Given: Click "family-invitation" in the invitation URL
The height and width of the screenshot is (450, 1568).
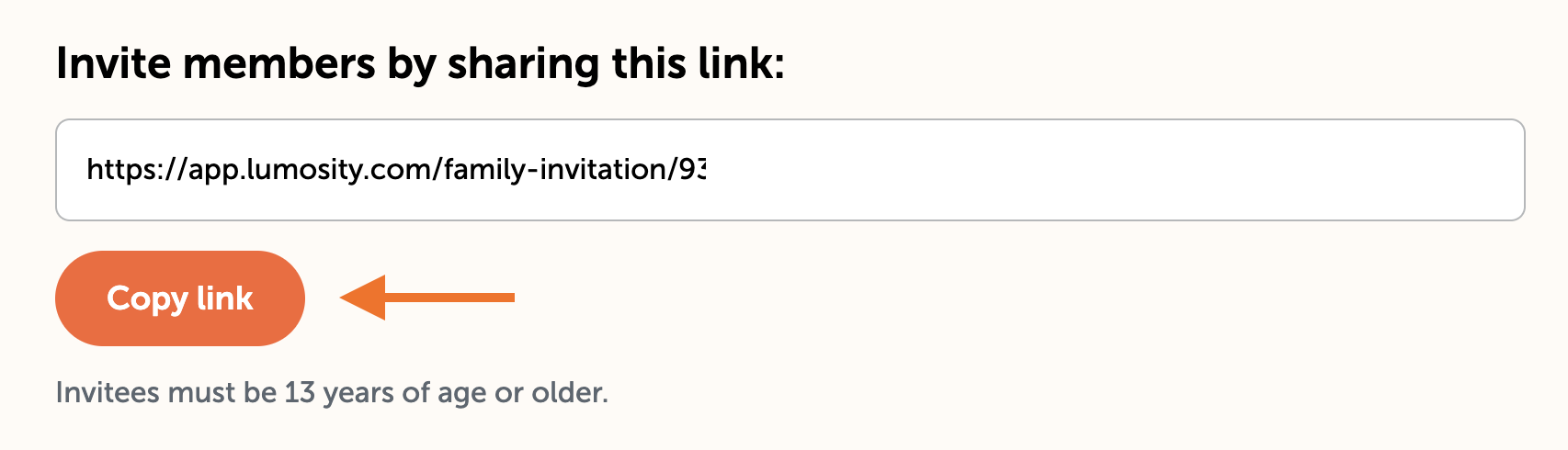Looking at the screenshot, I should click(x=556, y=170).
